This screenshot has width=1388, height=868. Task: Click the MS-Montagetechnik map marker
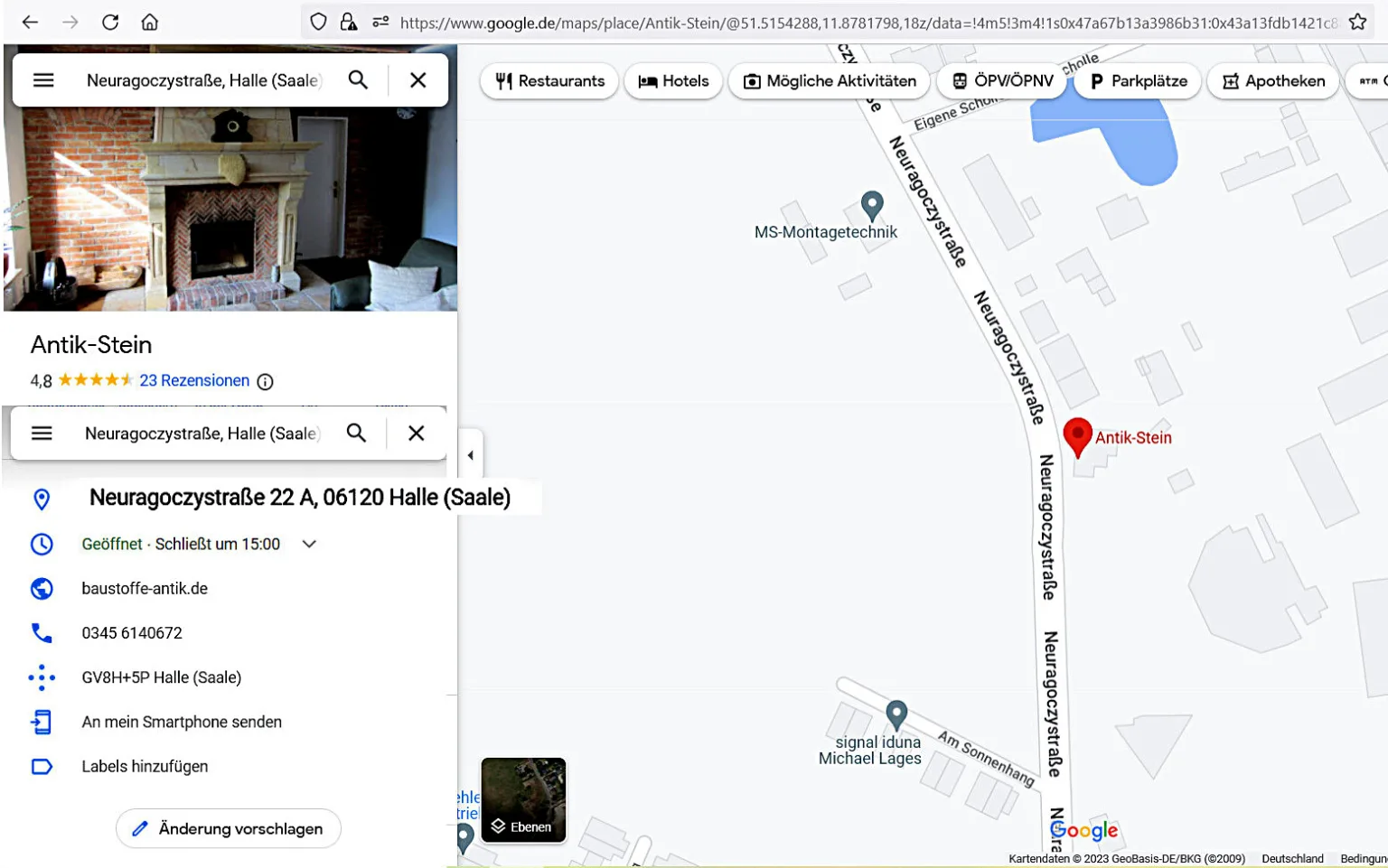point(872,207)
